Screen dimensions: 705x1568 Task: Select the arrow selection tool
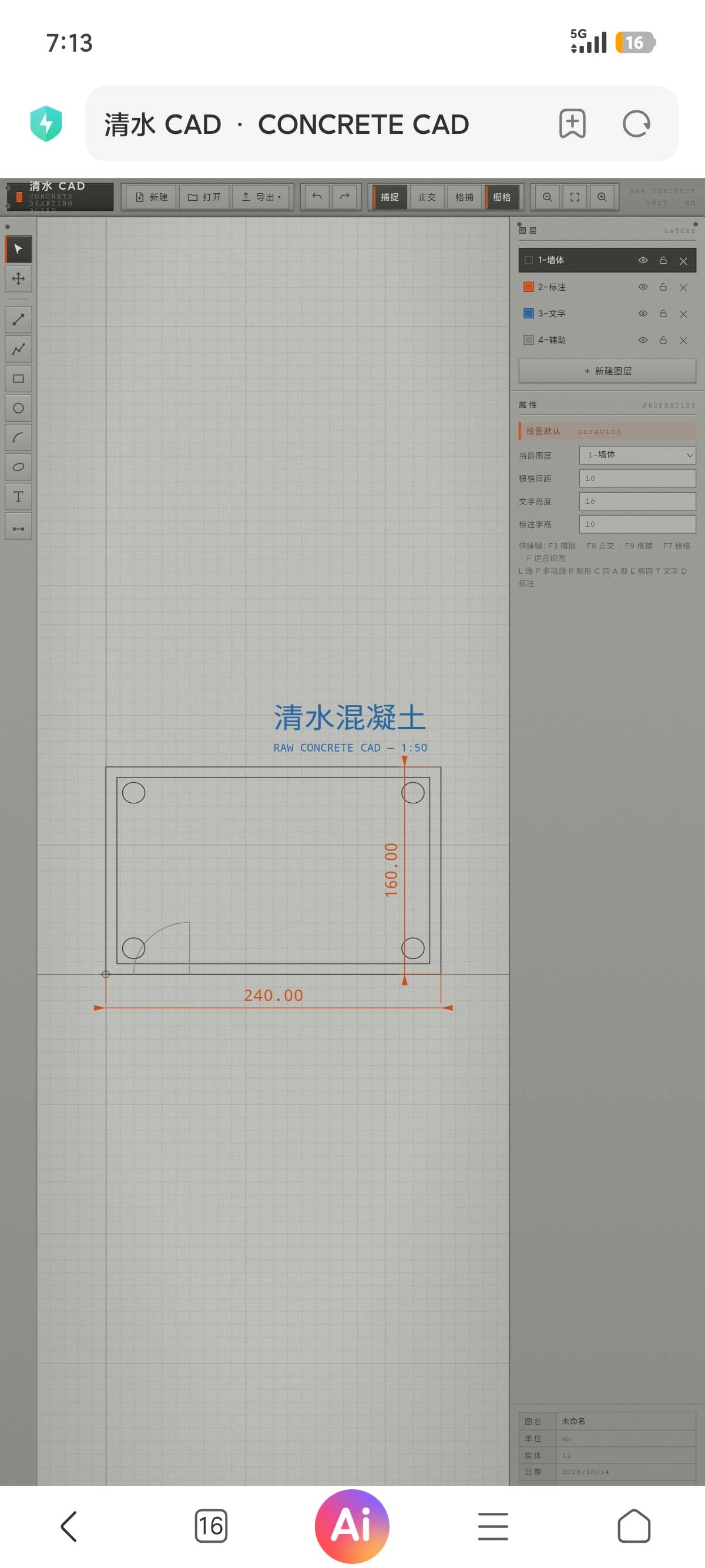pyautogui.click(x=18, y=249)
